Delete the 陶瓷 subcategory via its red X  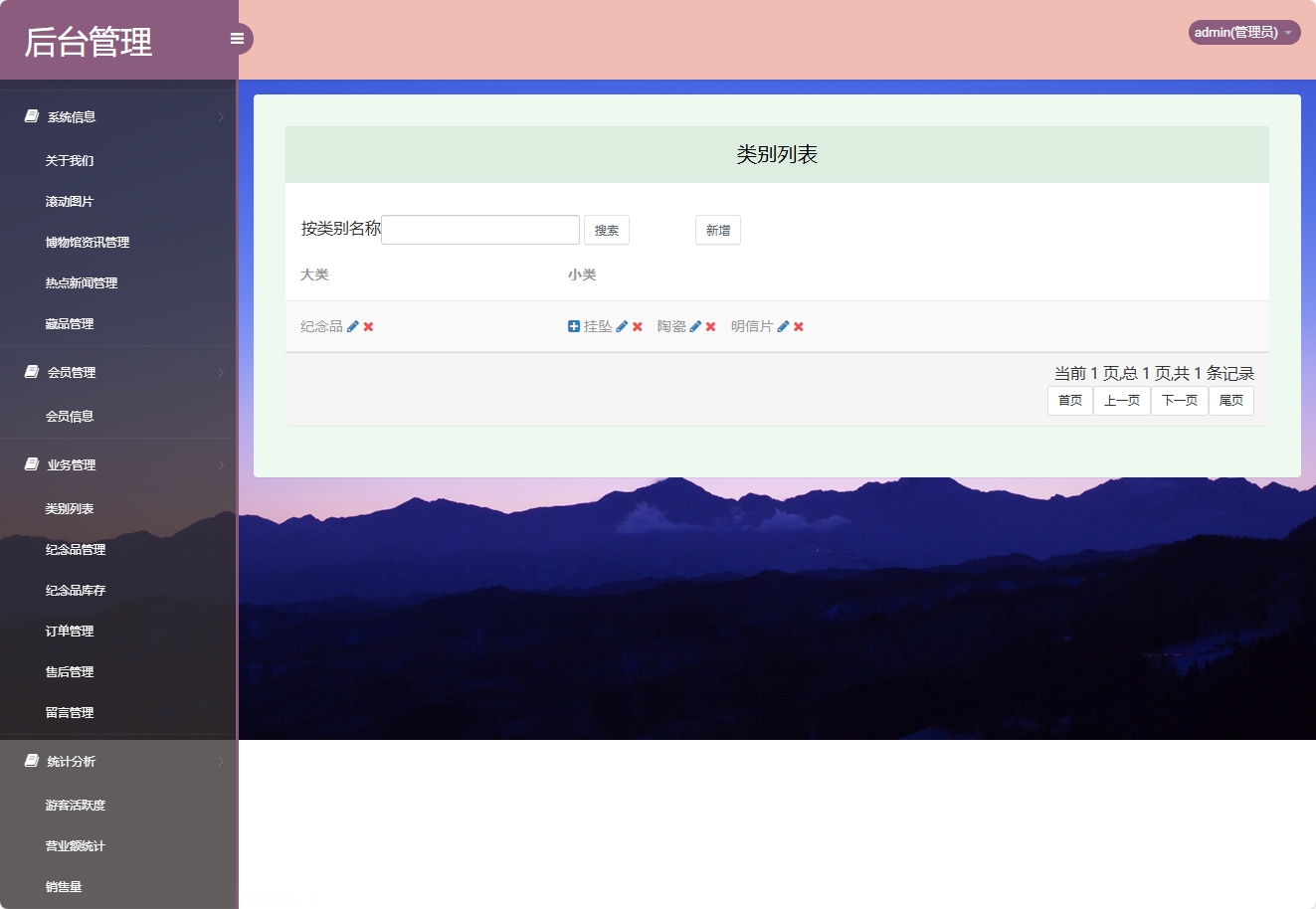pos(711,326)
